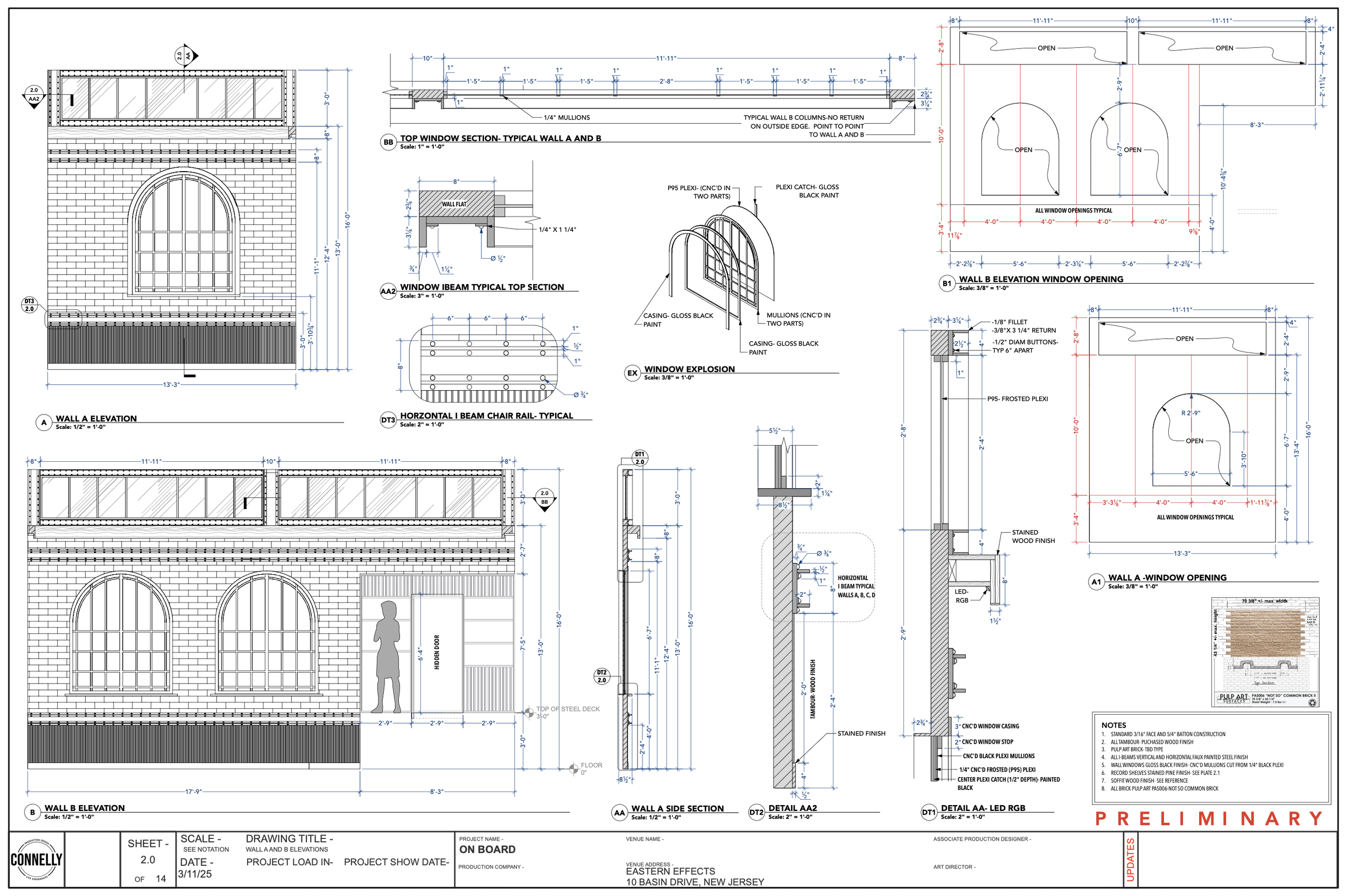The width and height of the screenshot is (1346, 896).
Task: Select the DT1 callout atop side section
Action: 640,458
